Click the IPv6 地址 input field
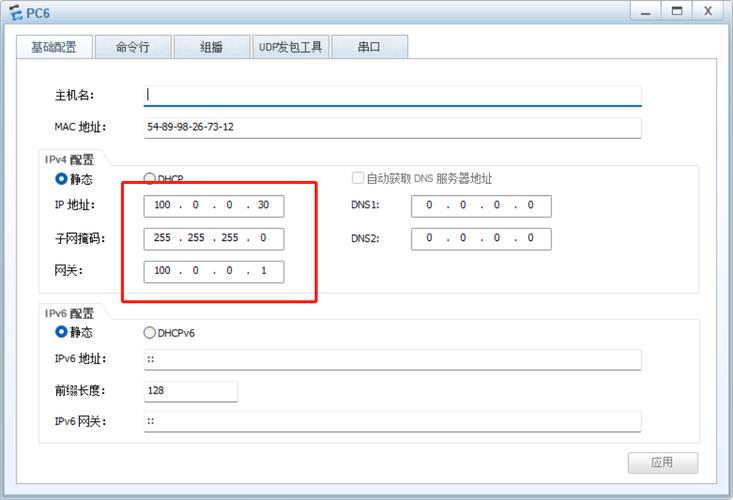Screen dimensions: 733x500 coord(392,359)
